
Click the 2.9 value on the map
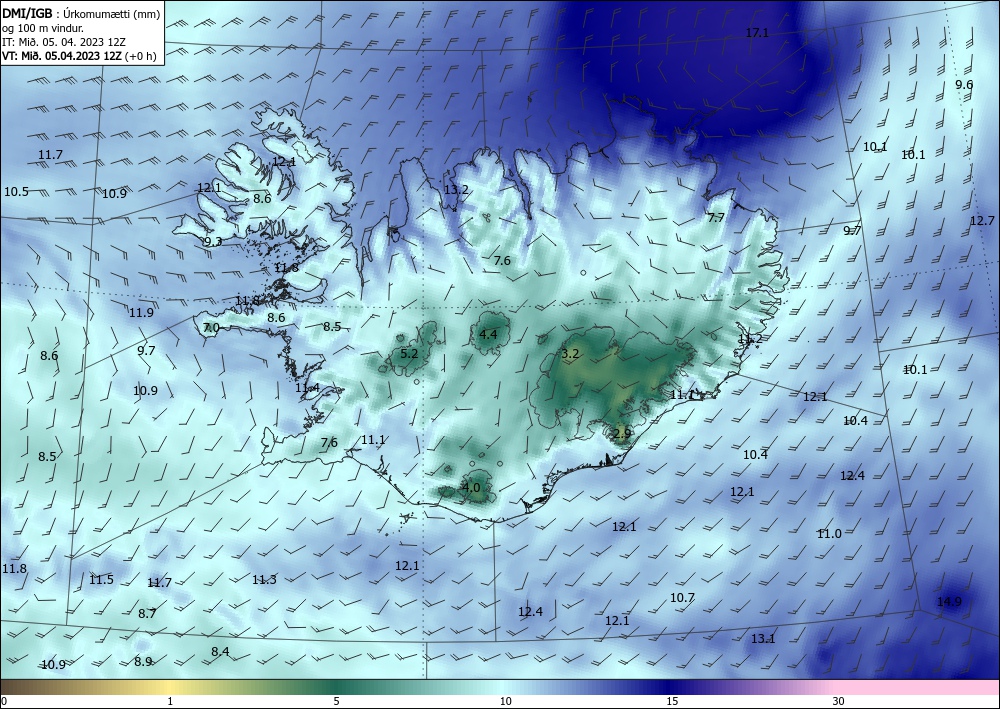(x=622, y=434)
